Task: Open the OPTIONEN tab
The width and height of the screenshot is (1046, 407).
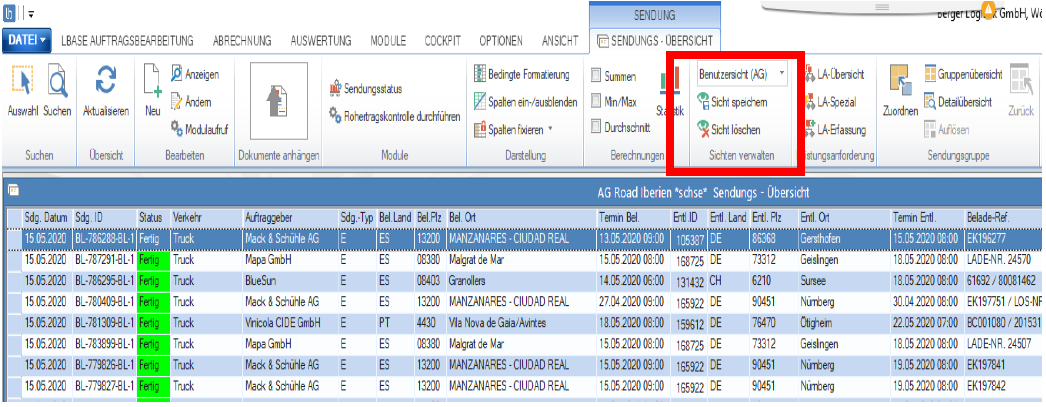Action: [501, 41]
